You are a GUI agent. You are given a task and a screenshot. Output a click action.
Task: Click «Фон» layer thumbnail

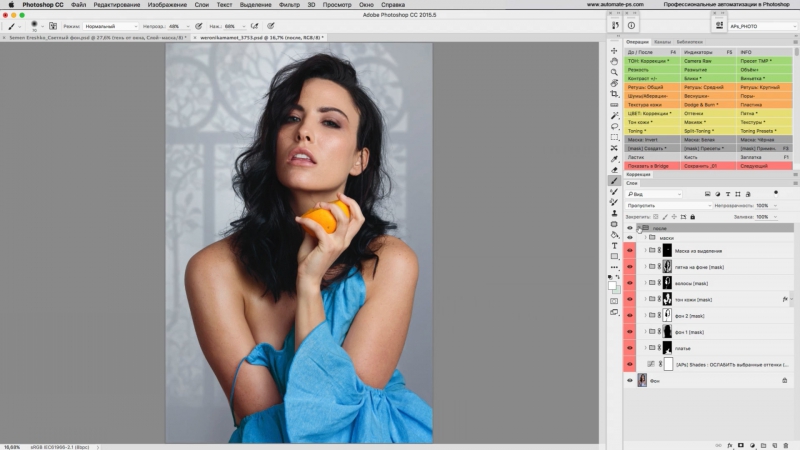coord(642,380)
